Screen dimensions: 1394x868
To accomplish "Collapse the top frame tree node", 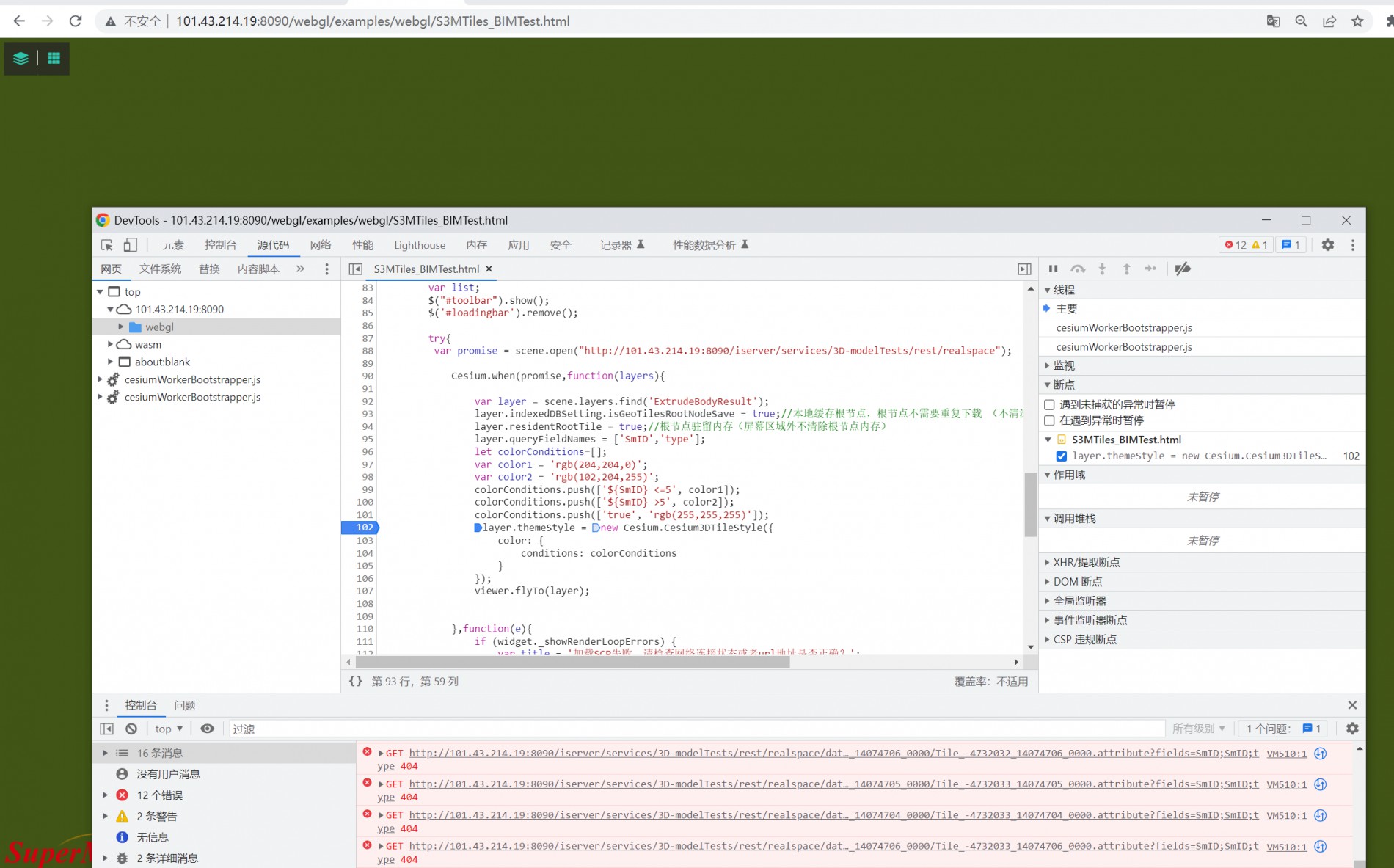I will point(101,291).
